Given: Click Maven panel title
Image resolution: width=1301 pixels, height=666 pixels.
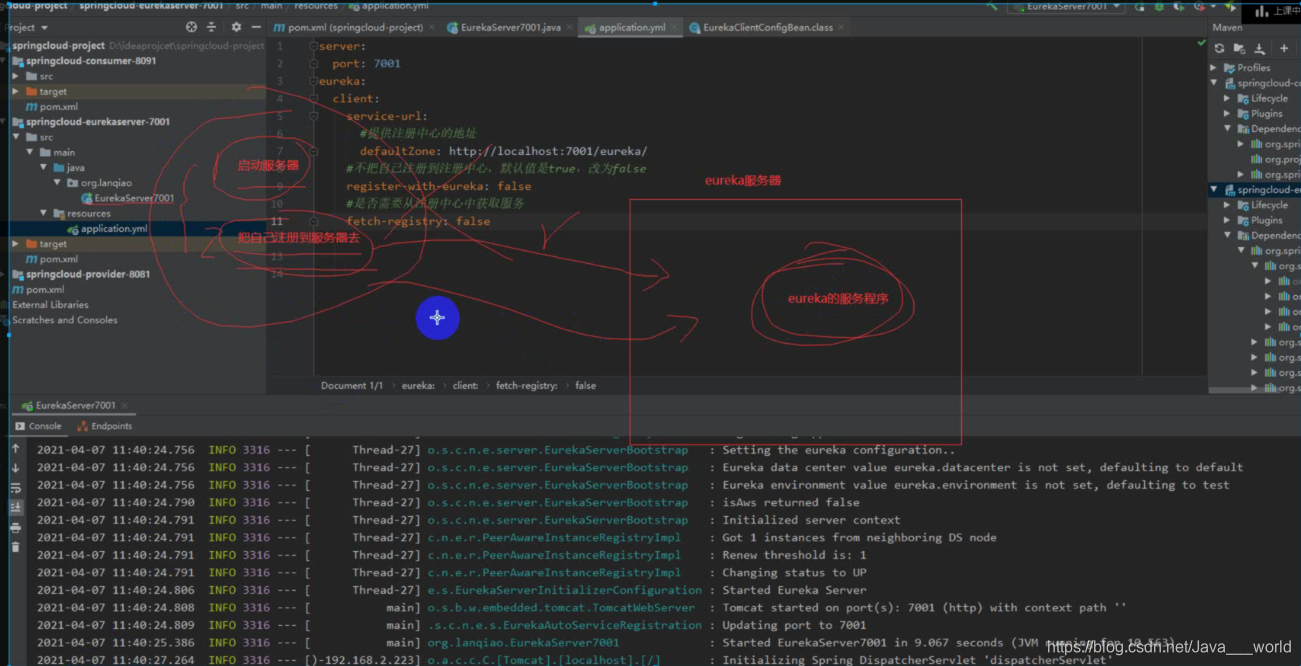Looking at the screenshot, I should click(1227, 27).
